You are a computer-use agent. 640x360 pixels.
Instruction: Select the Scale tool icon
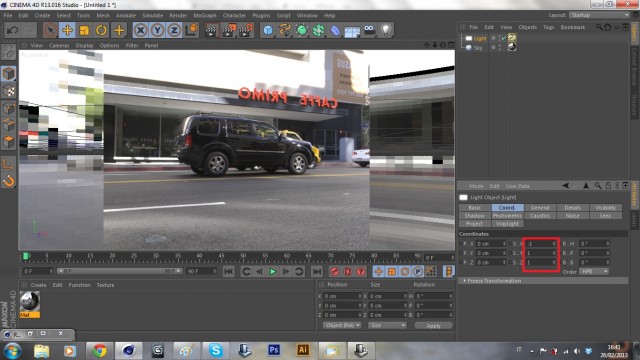coord(84,30)
